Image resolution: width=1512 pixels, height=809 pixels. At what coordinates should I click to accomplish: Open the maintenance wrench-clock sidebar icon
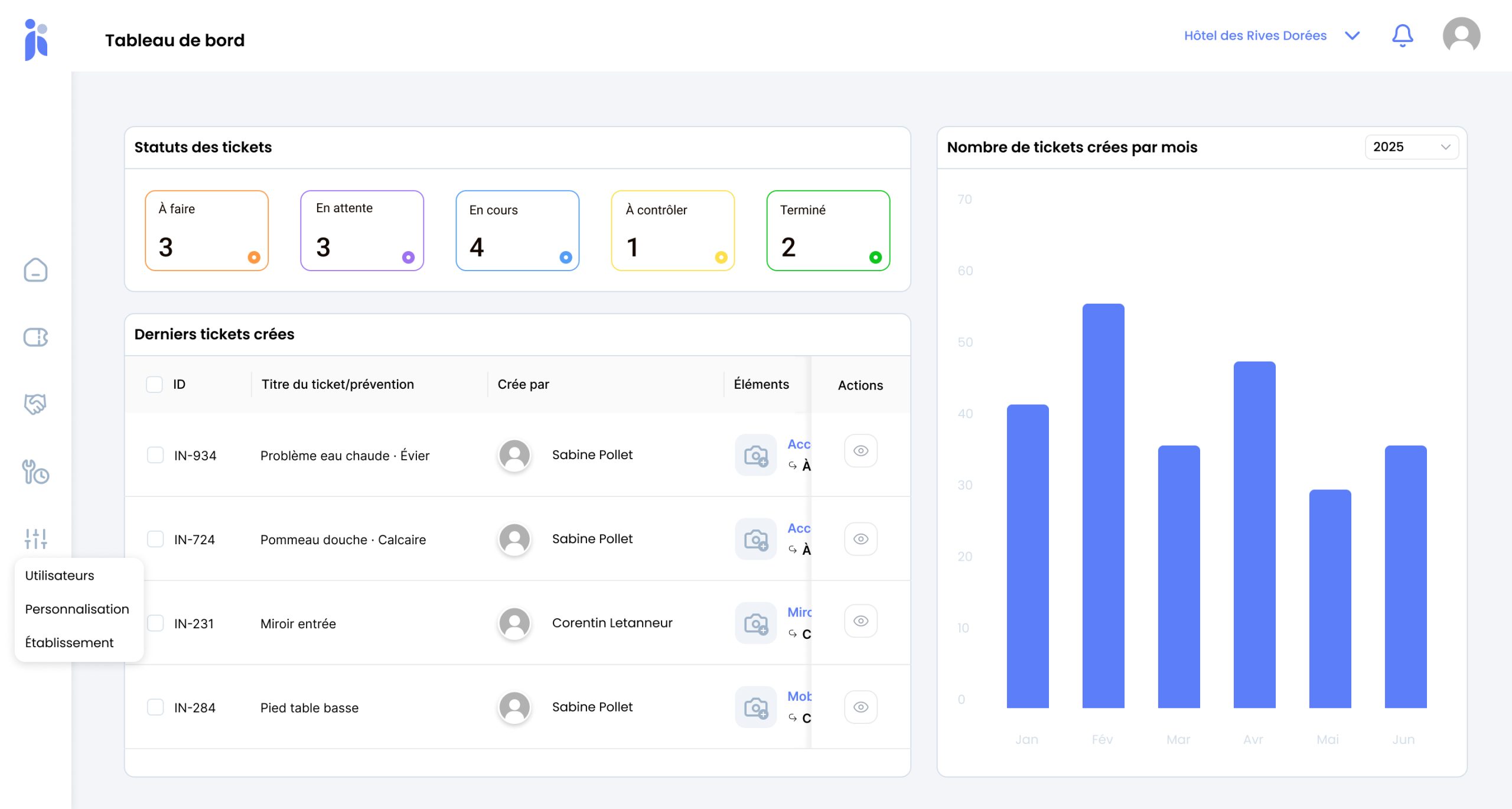point(35,472)
